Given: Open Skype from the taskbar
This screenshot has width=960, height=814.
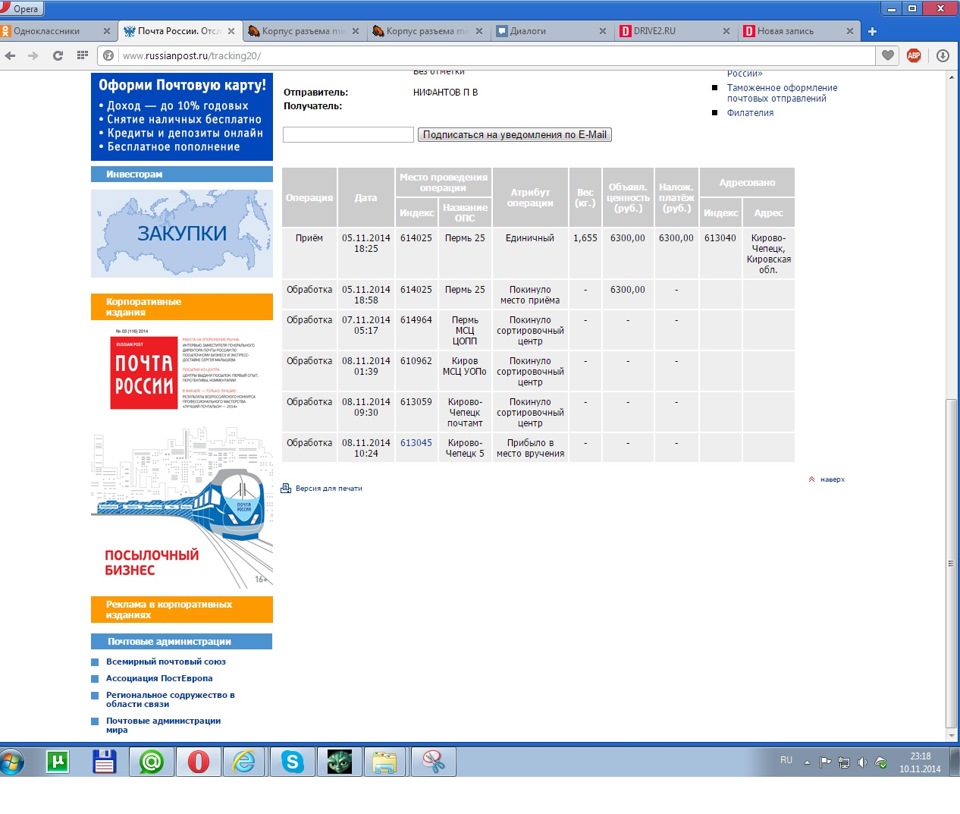Looking at the screenshot, I should click(292, 762).
